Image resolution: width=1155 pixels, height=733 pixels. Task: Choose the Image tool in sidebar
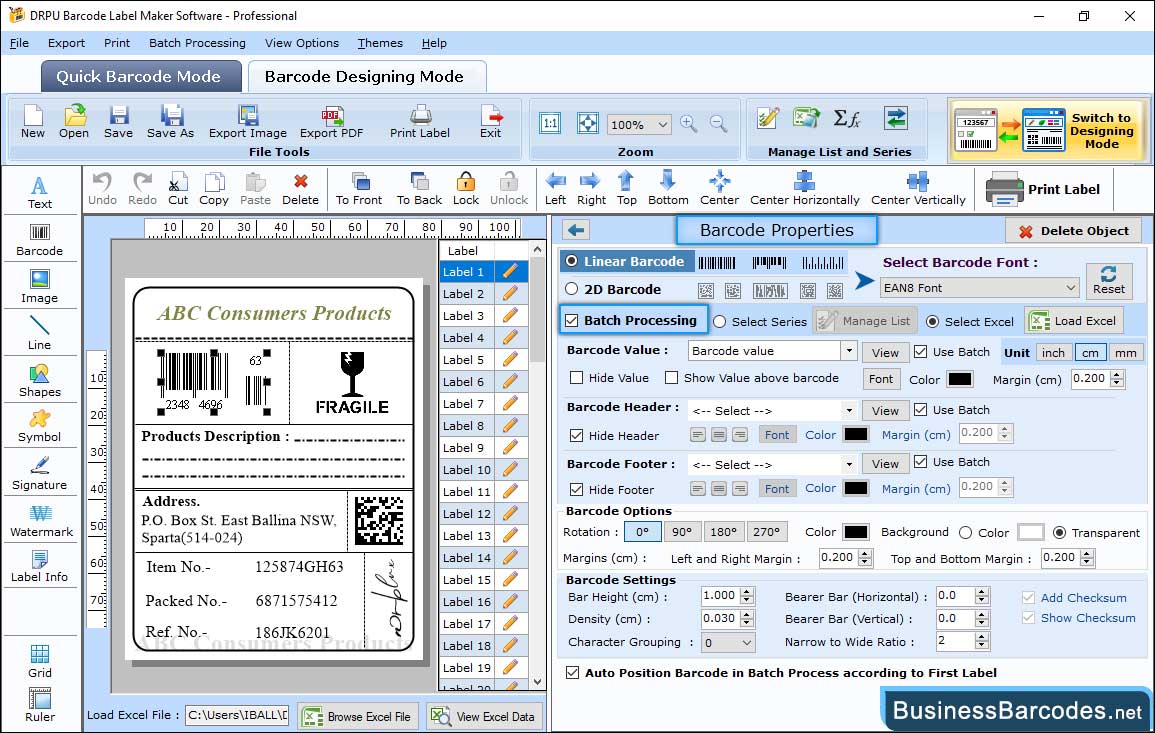click(x=40, y=287)
